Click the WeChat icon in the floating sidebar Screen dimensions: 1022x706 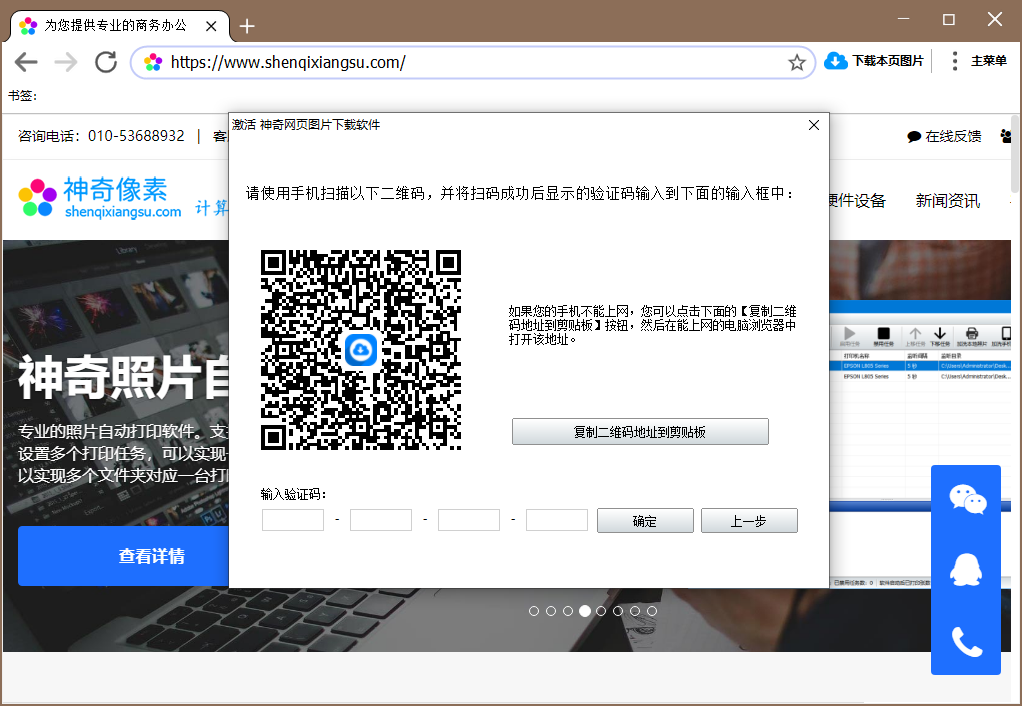tap(967, 499)
